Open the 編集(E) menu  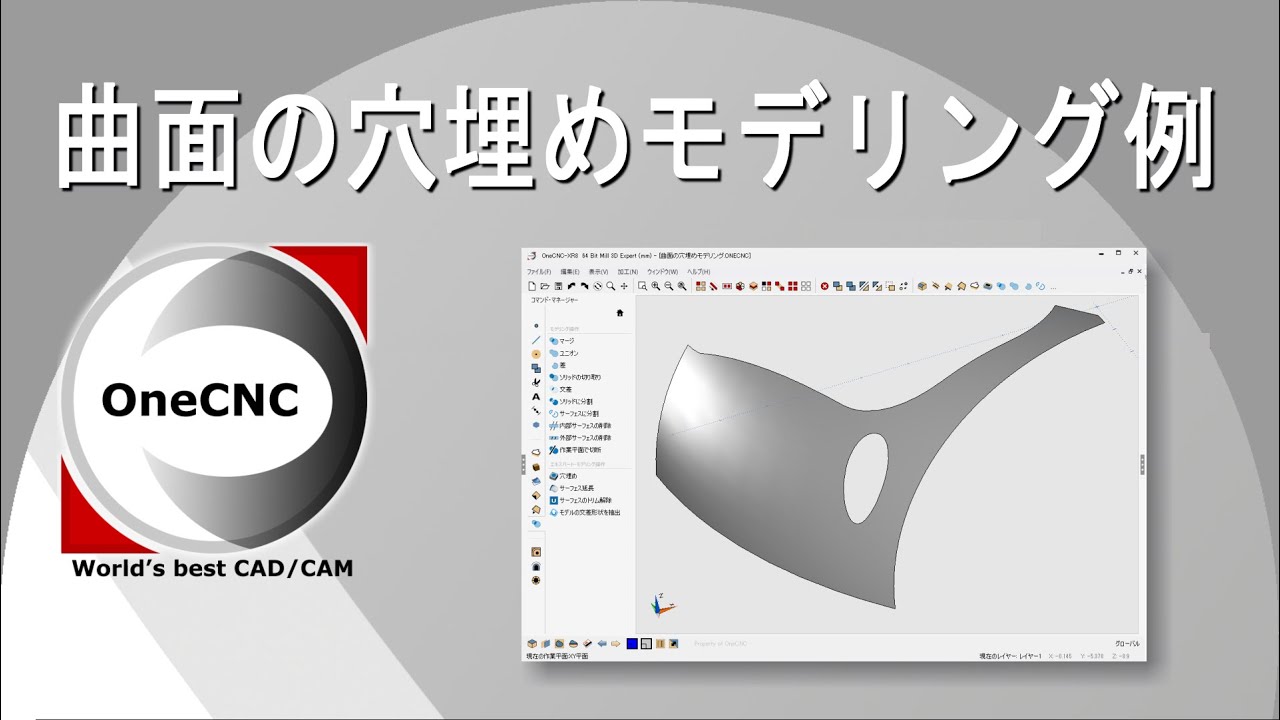click(x=570, y=272)
